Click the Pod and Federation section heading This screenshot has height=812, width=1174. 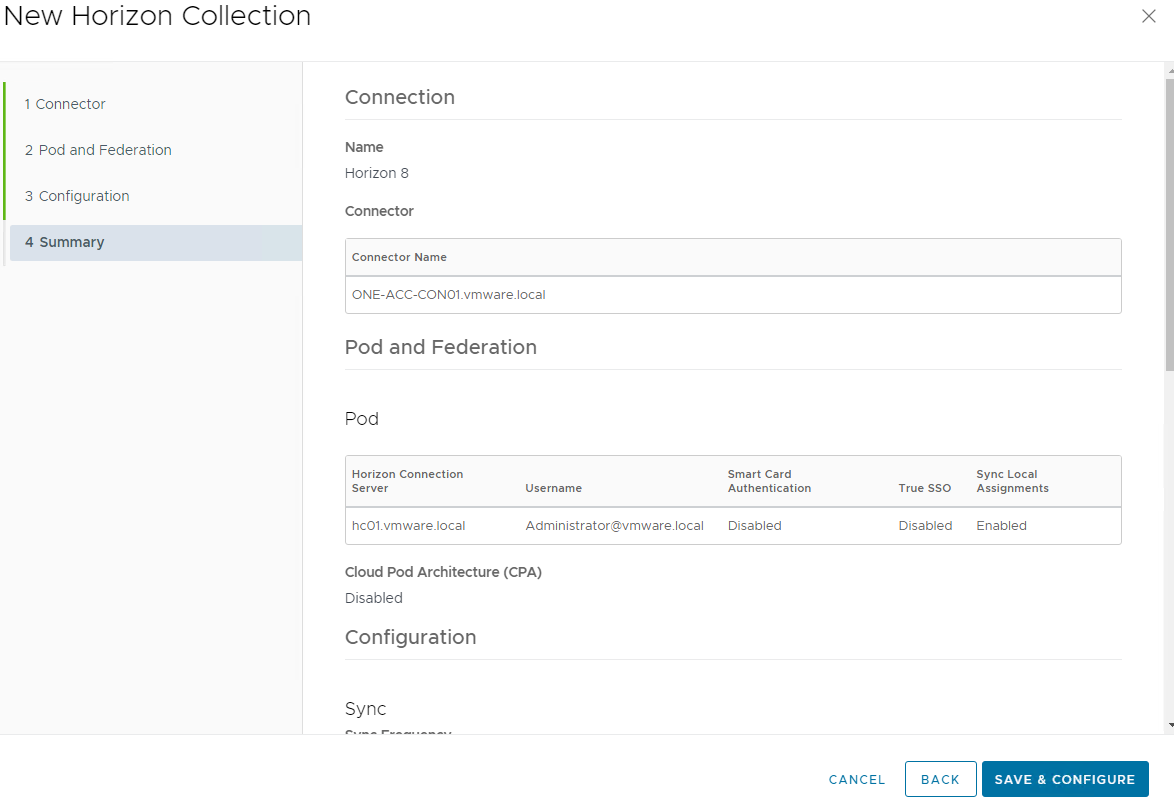tap(441, 347)
